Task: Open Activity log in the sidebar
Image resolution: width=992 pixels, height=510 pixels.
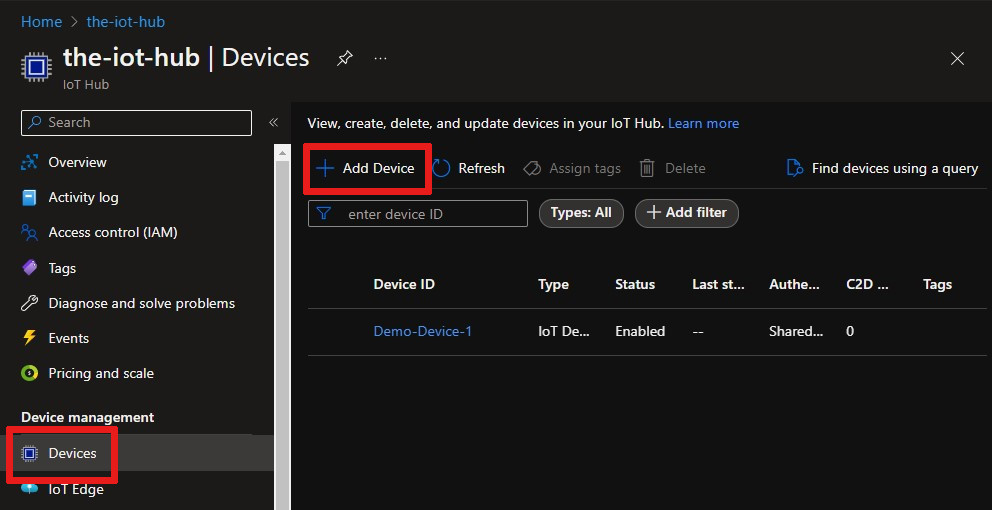Action: [84, 197]
